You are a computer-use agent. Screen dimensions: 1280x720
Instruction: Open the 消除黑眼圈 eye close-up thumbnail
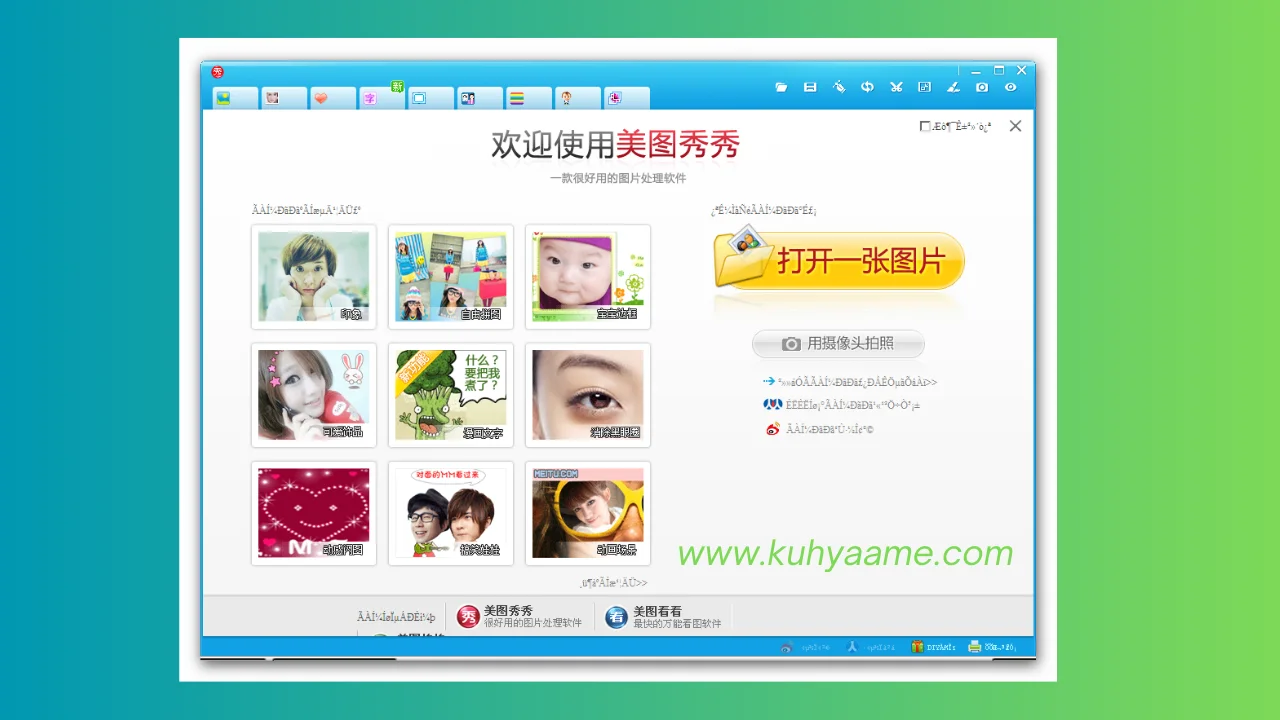(x=588, y=395)
